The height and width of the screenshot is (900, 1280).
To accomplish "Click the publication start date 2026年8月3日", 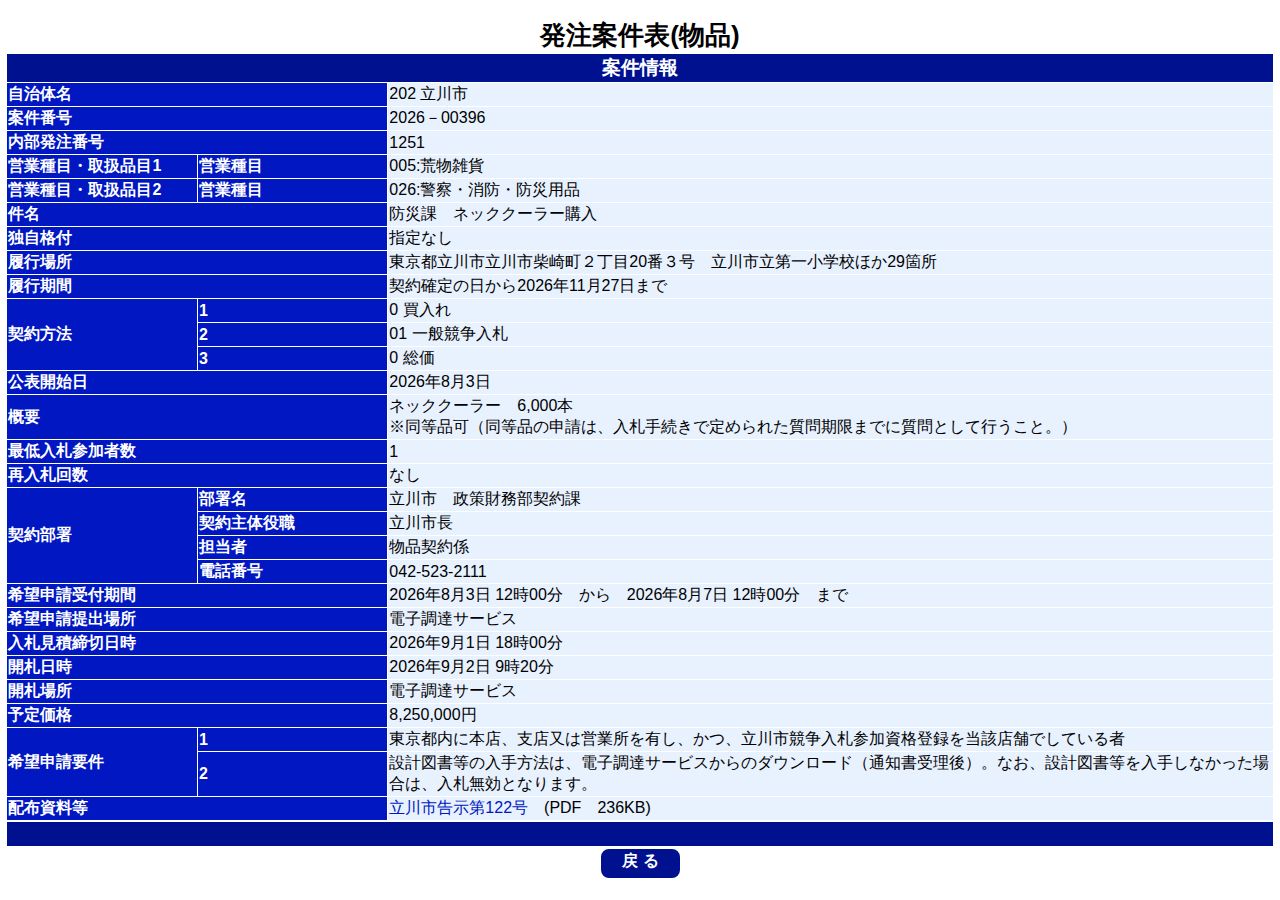I will tap(440, 382).
